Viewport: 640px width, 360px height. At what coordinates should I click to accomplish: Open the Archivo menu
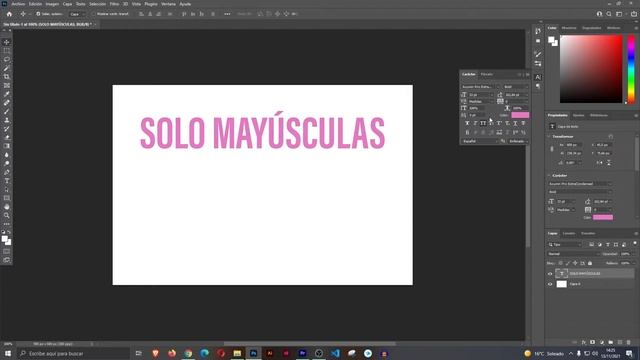18,4
